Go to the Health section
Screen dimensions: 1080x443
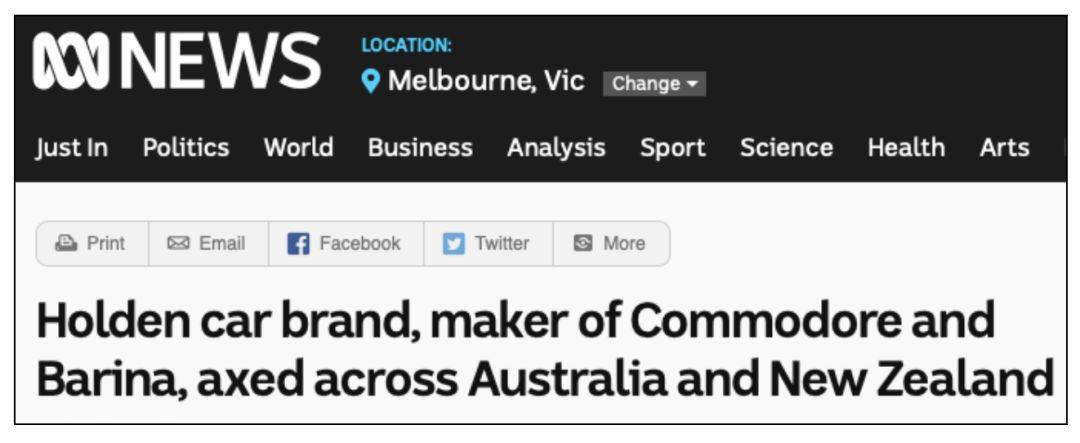[x=906, y=147]
